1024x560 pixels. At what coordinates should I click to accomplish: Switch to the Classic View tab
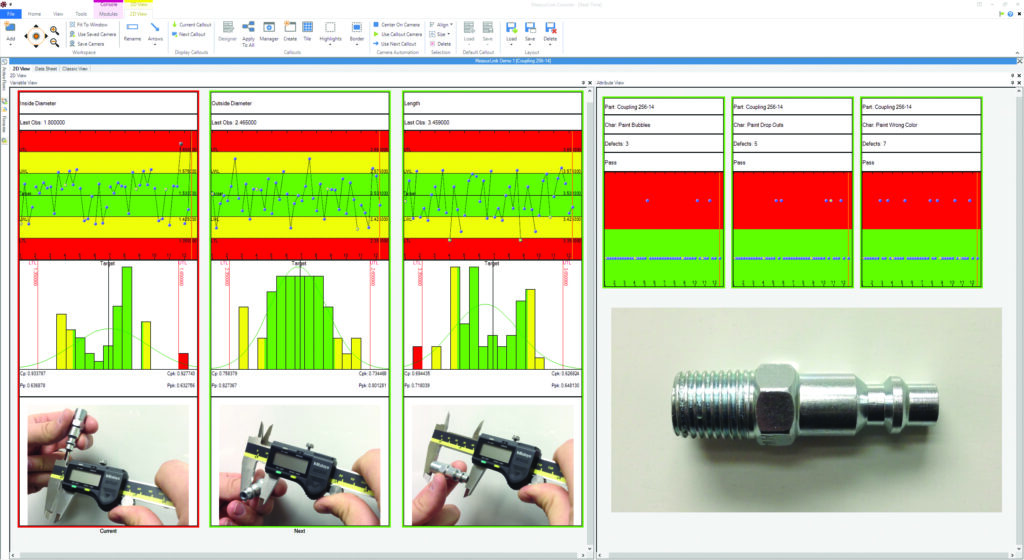point(74,69)
